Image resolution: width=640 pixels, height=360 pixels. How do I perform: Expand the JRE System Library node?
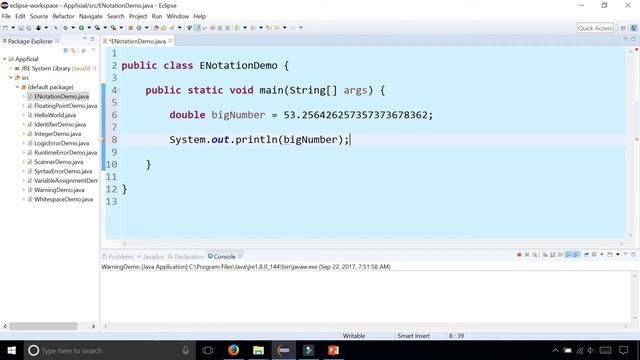click(x=11, y=69)
